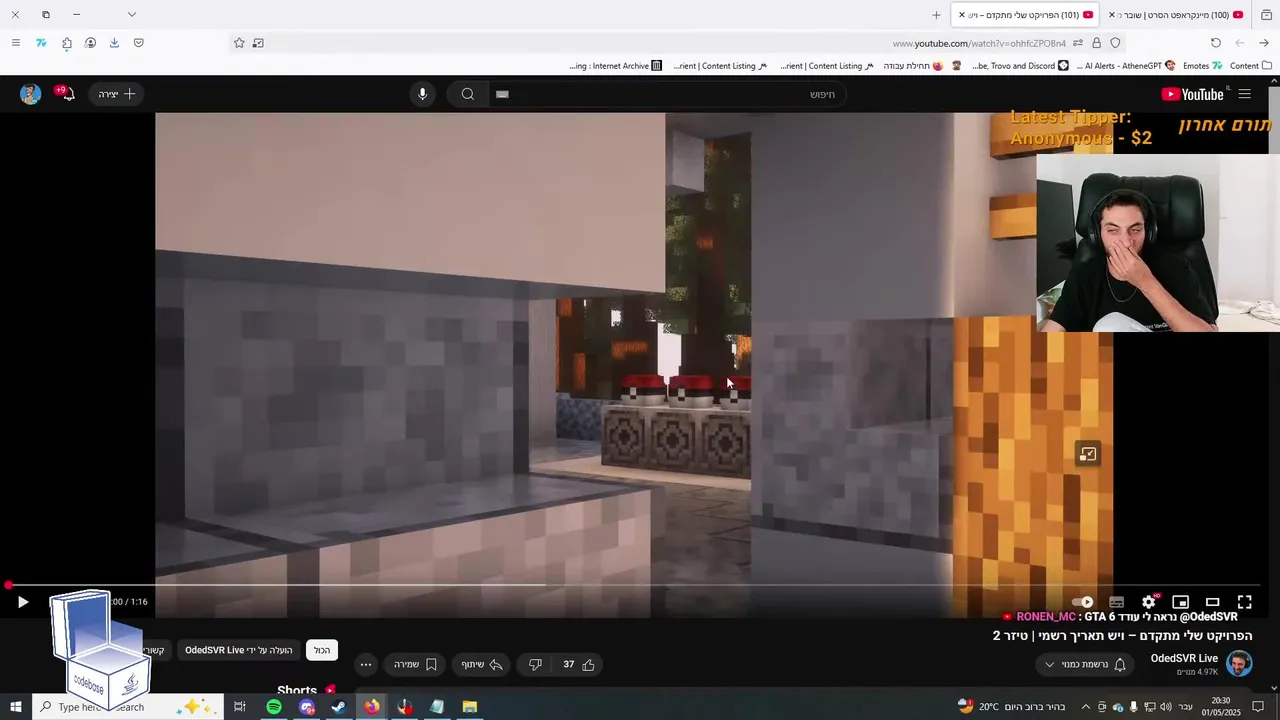Go back in browser history
Image resolution: width=1280 pixels, height=720 pixels.
pos(1264,43)
